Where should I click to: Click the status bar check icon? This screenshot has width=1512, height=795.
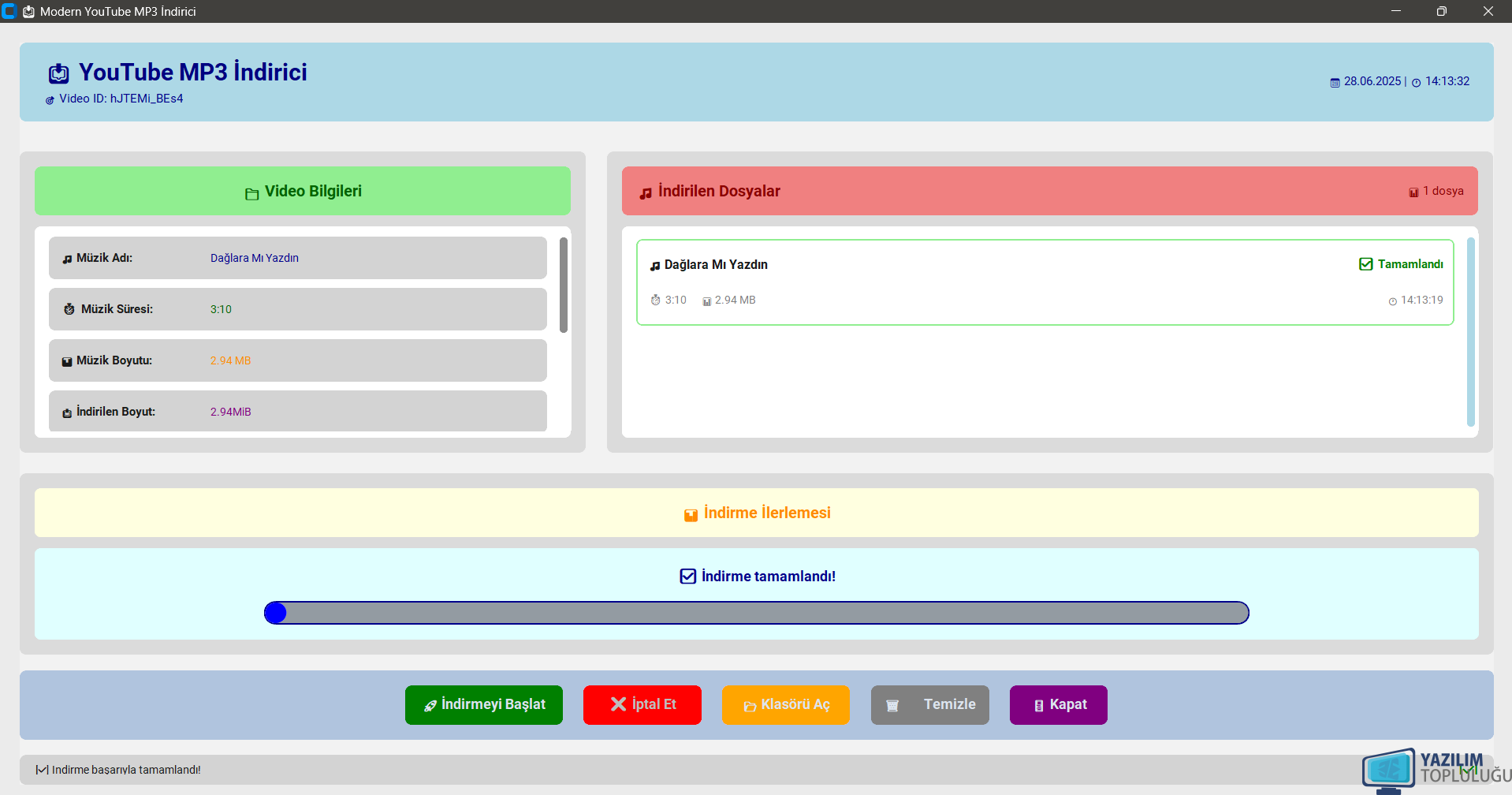coord(43,770)
